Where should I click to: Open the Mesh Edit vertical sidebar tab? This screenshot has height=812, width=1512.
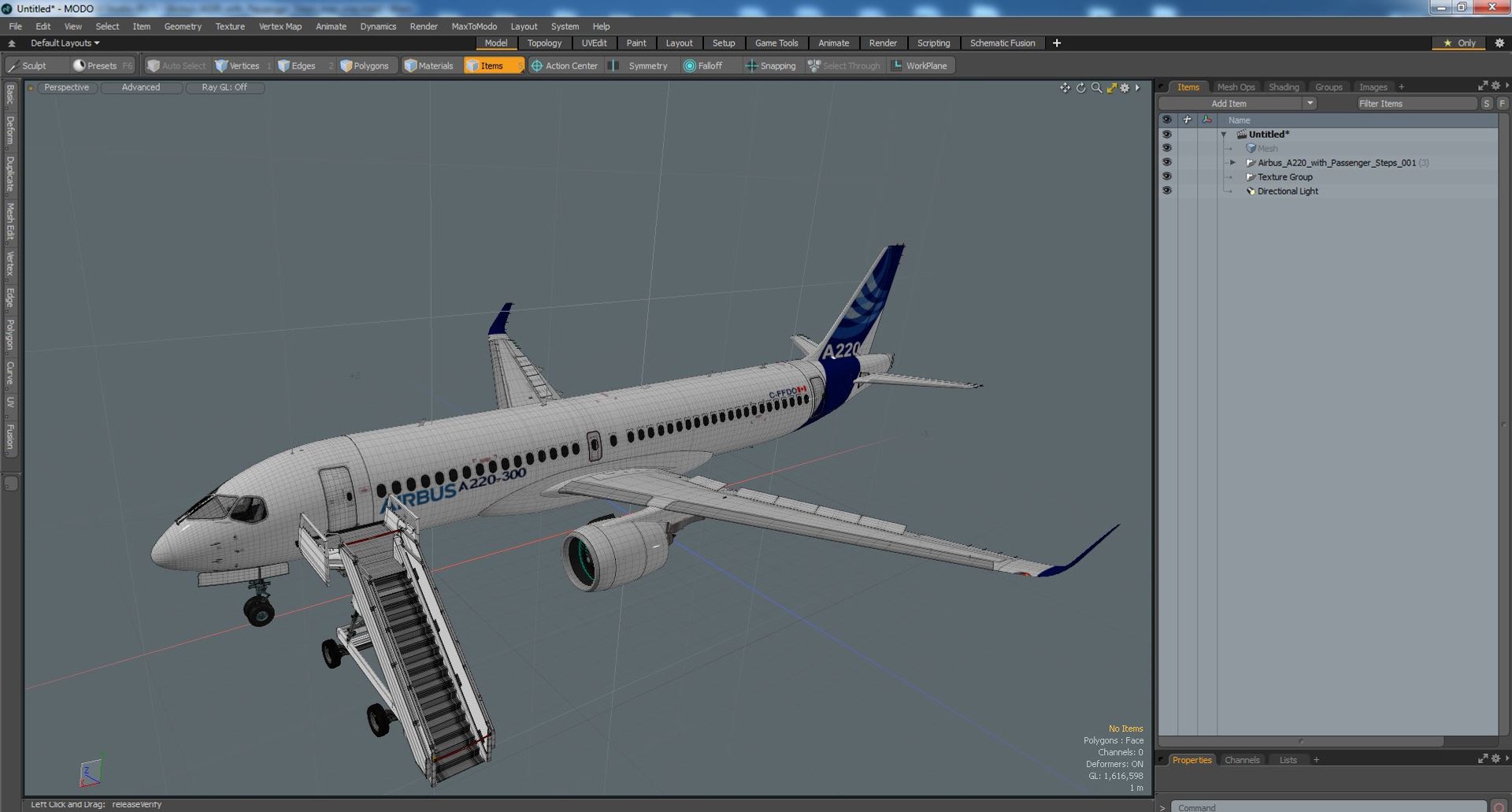[x=10, y=221]
